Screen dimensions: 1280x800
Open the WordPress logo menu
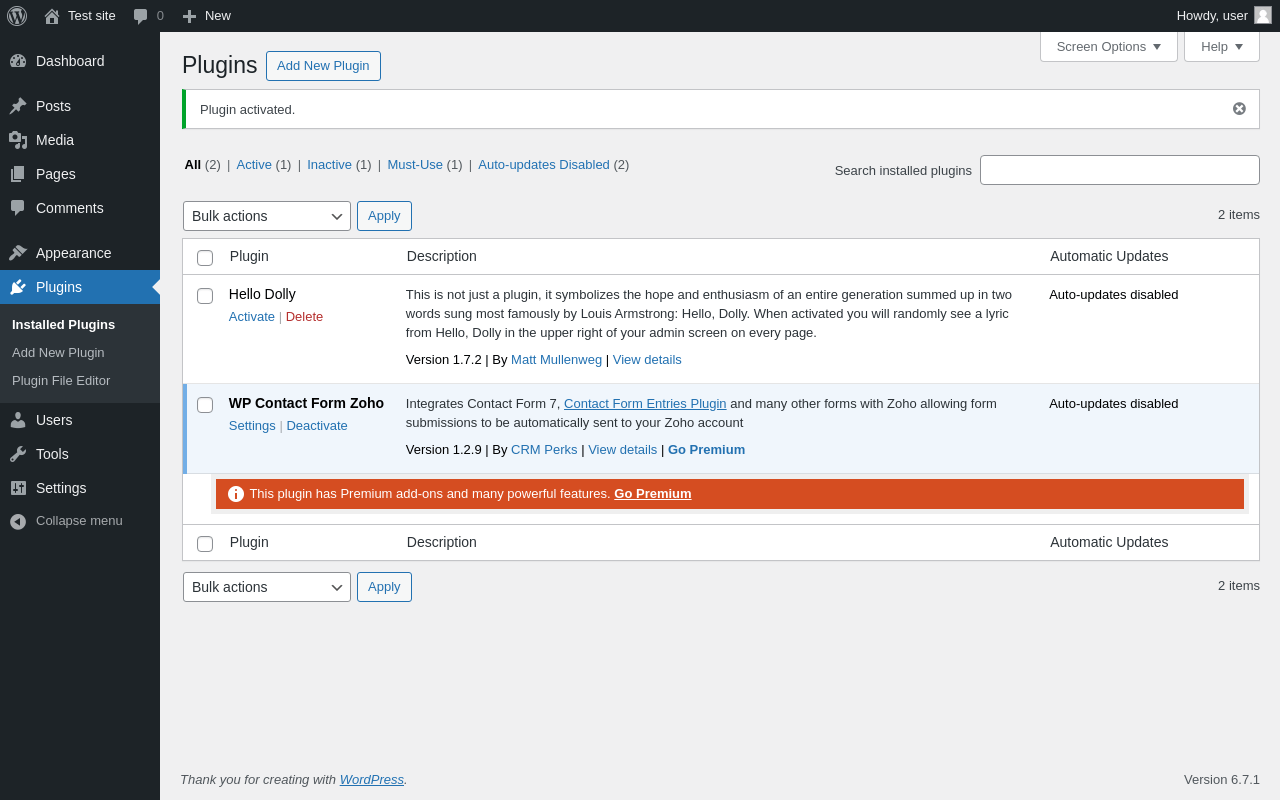click(x=17, y=16)
